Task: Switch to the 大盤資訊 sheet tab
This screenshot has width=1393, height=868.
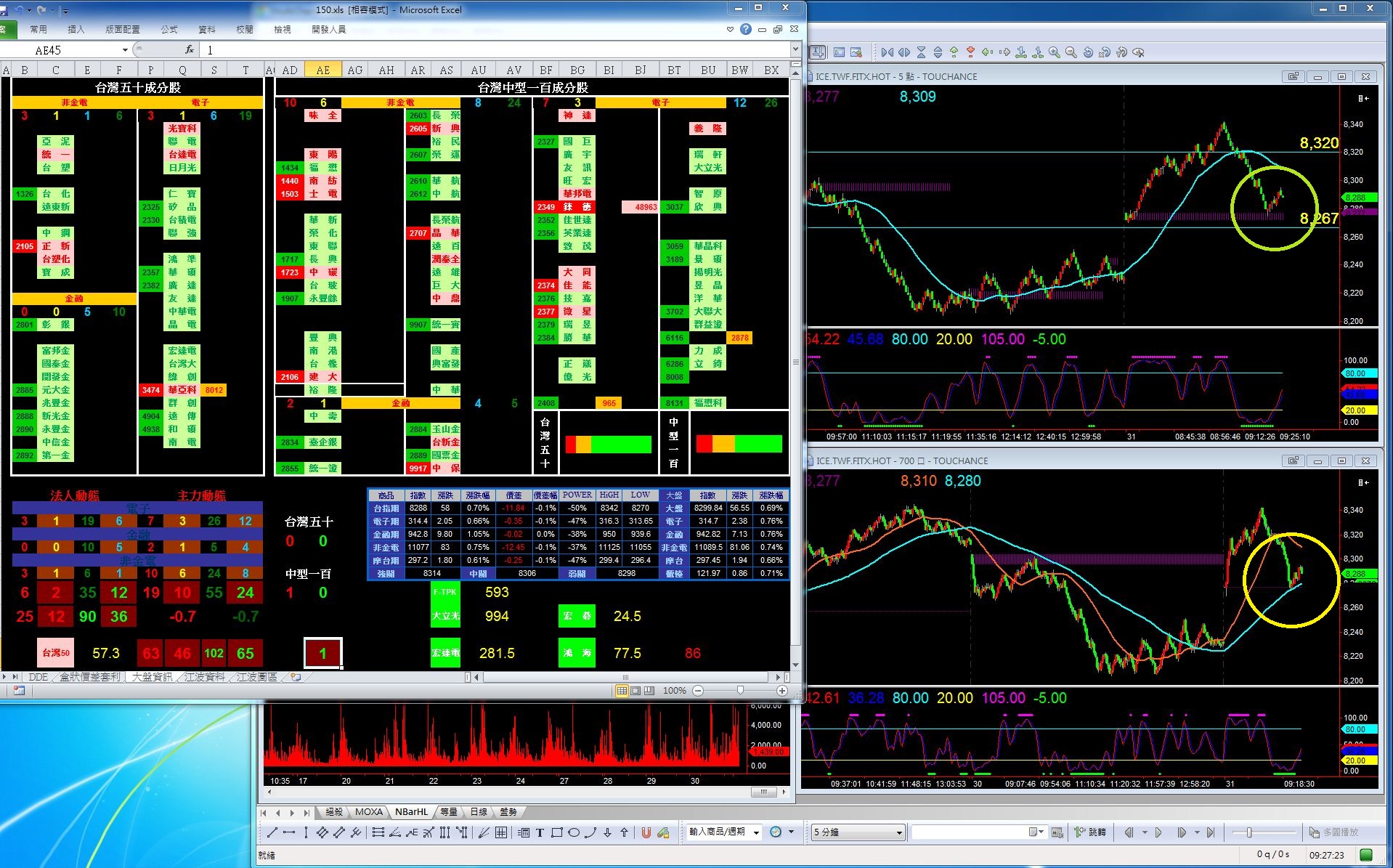Action: (x=152, y=677)
